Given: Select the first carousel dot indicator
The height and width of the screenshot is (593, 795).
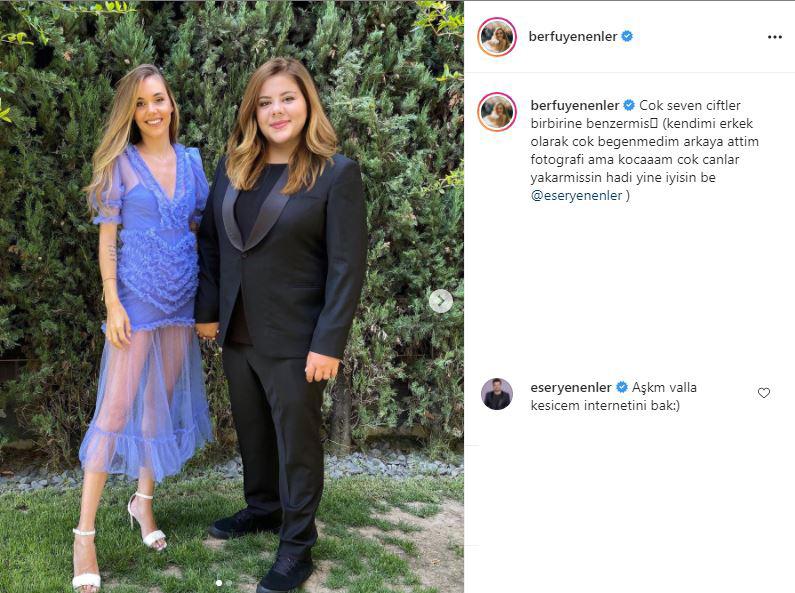Looking at the screenshot, I should point(219,583).
